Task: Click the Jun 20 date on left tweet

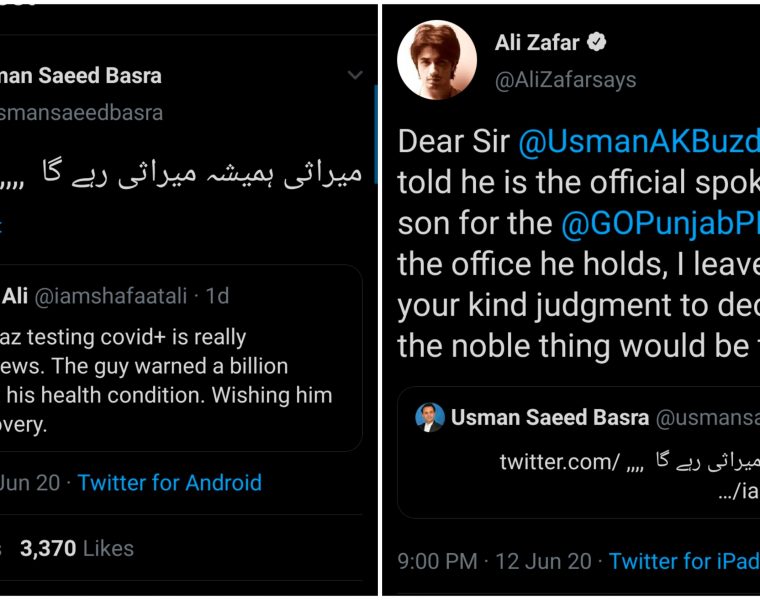Action: pyautogui.click(x=30, y=482)
